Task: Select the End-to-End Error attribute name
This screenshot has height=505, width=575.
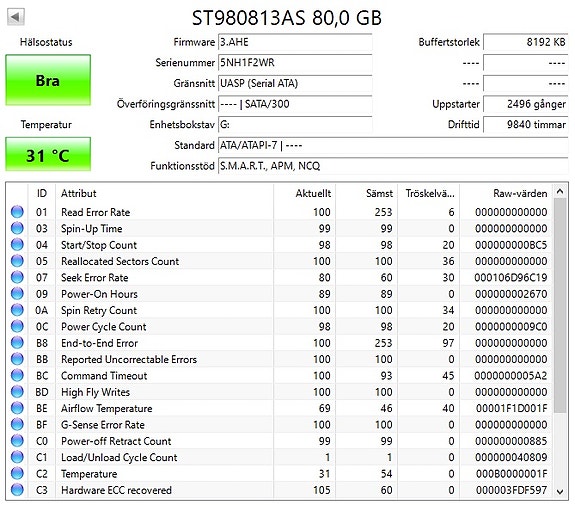Action: [x=99, y=343]
